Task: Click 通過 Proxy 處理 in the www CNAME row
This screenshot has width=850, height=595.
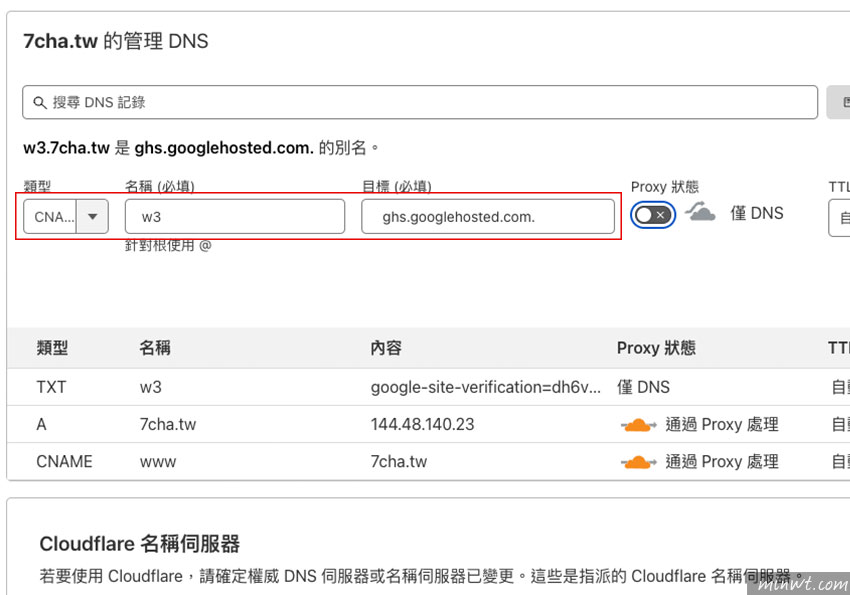Action: pos(722,462)
